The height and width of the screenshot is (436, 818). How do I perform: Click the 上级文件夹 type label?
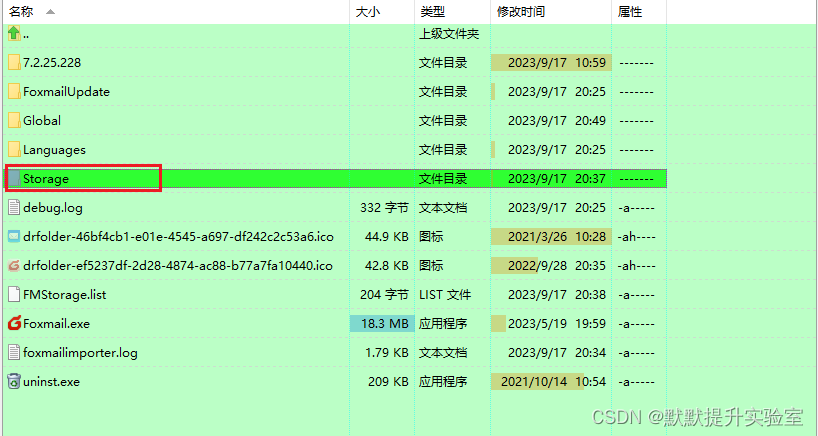pos(449,34)
